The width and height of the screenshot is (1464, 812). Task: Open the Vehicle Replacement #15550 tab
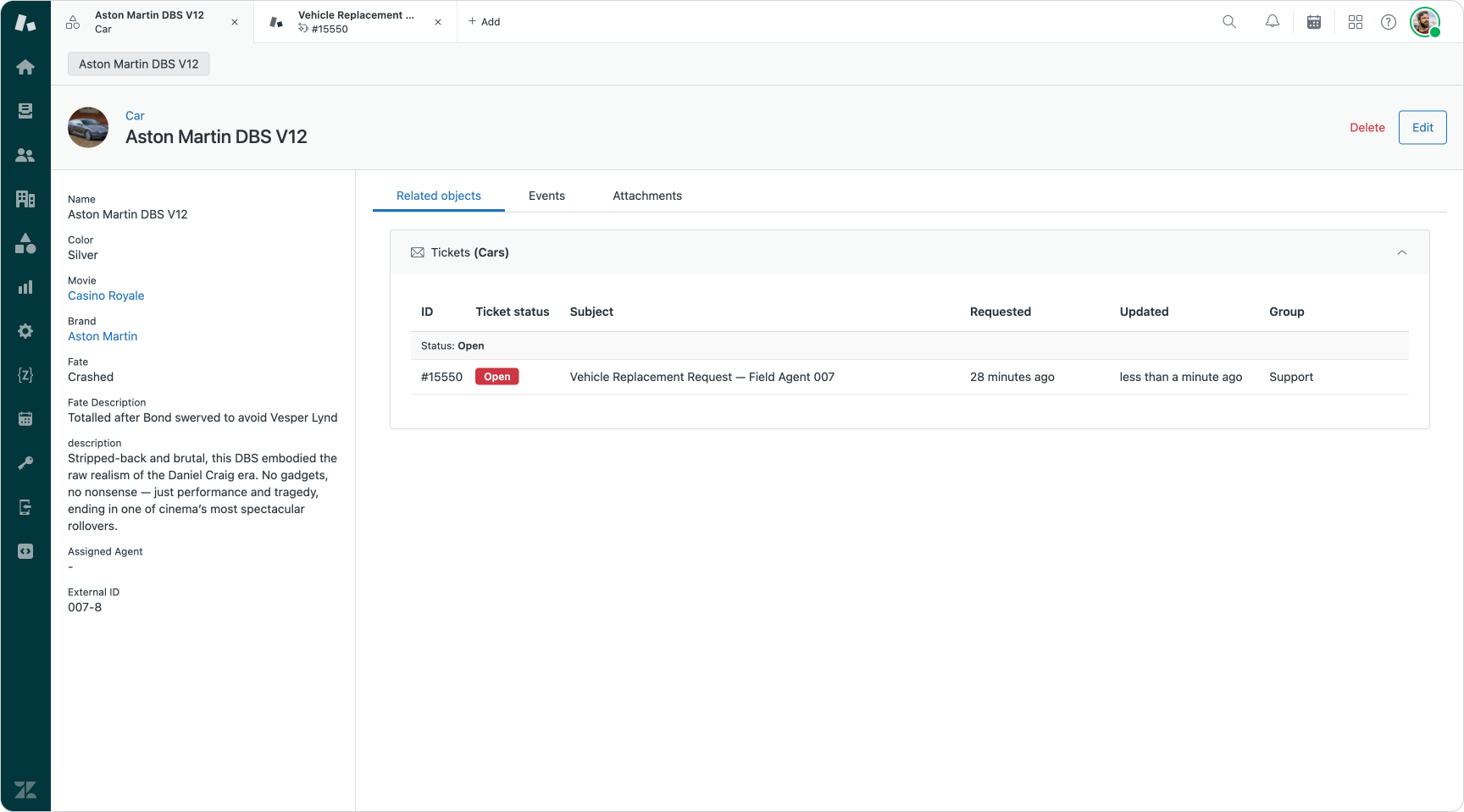(x=356, y=22)
